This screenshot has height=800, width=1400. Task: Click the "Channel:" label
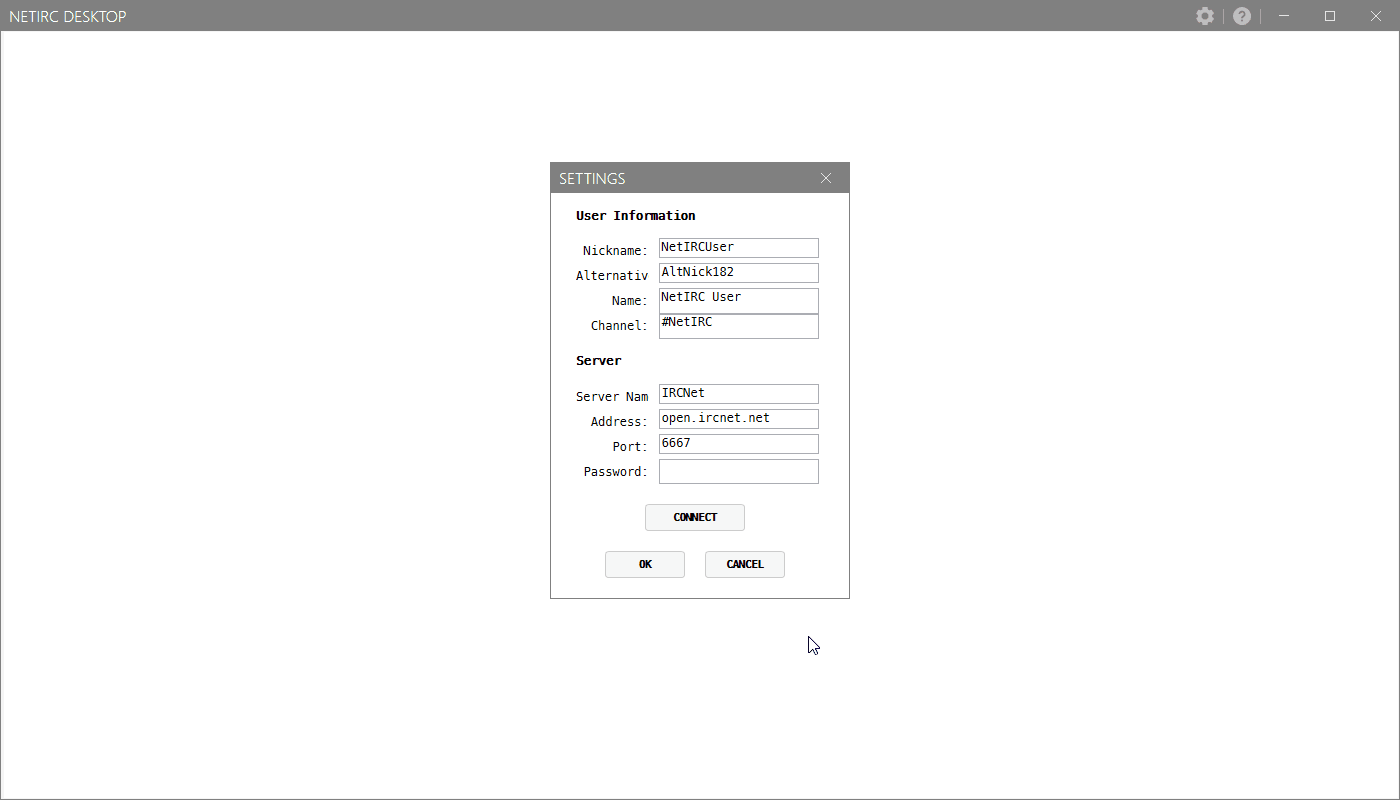(x=620, y=326)
